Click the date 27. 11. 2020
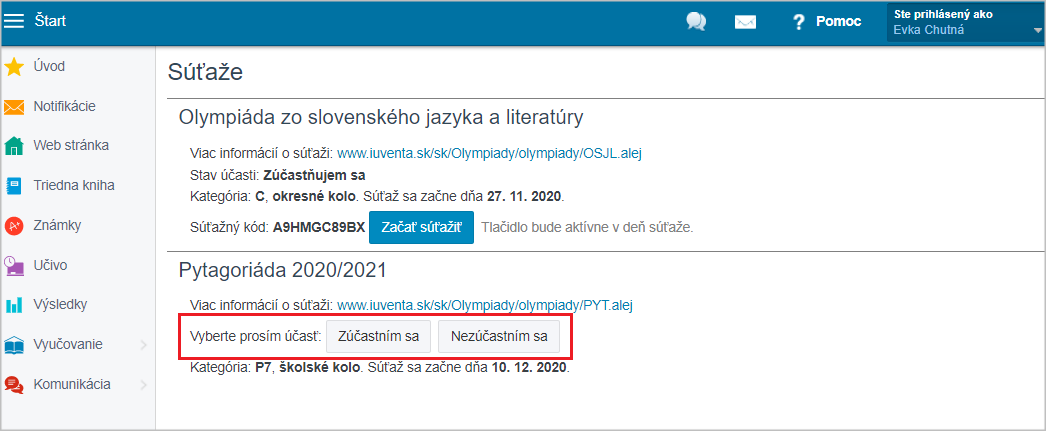This screenshot has width=1046, height=431. (x=525, y=197)
